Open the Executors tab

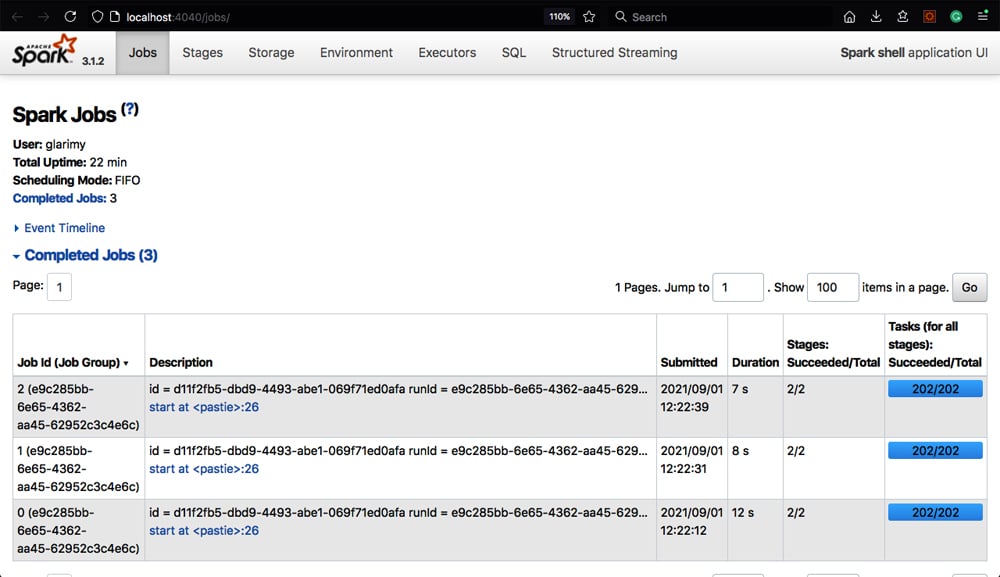pos(447,53)
